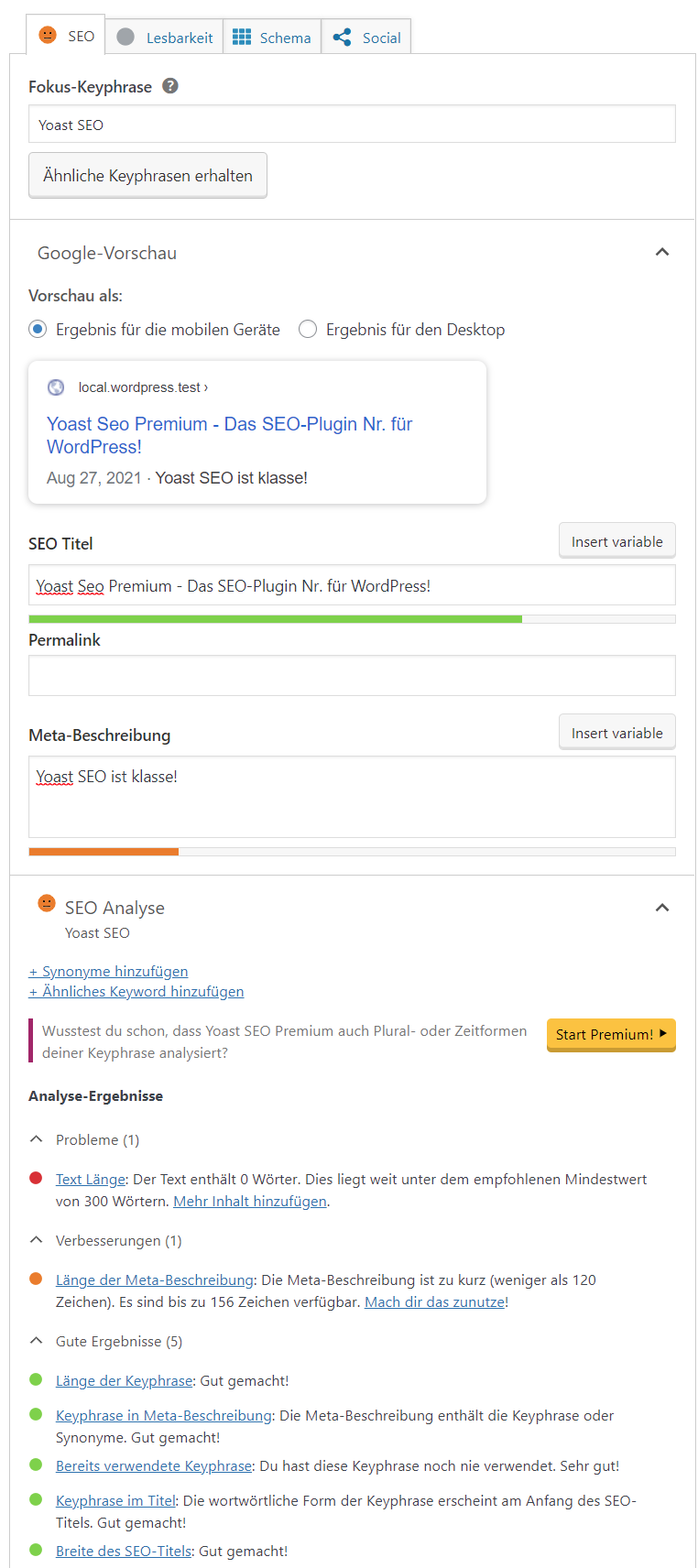
Task: Click the orange bullet beside Länge der Meta-Beschreibung
Action: point(36,1279)
